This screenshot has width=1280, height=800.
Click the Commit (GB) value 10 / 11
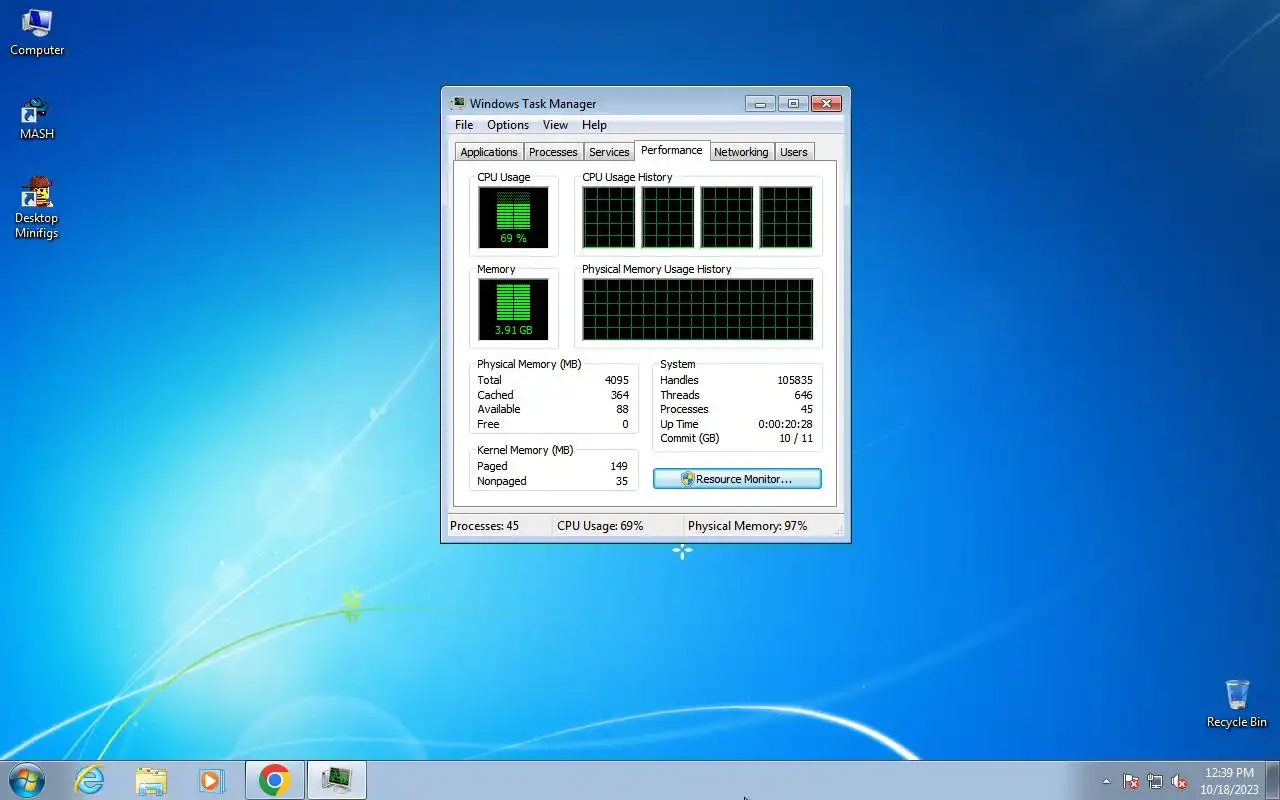(x=797, y=438)
